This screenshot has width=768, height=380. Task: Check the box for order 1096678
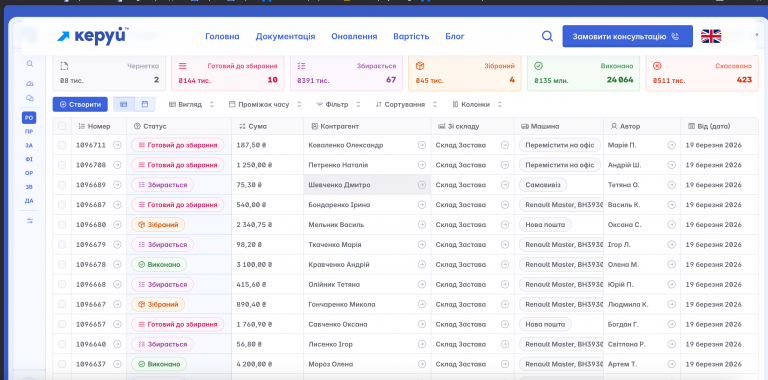(x=62, y=264)
